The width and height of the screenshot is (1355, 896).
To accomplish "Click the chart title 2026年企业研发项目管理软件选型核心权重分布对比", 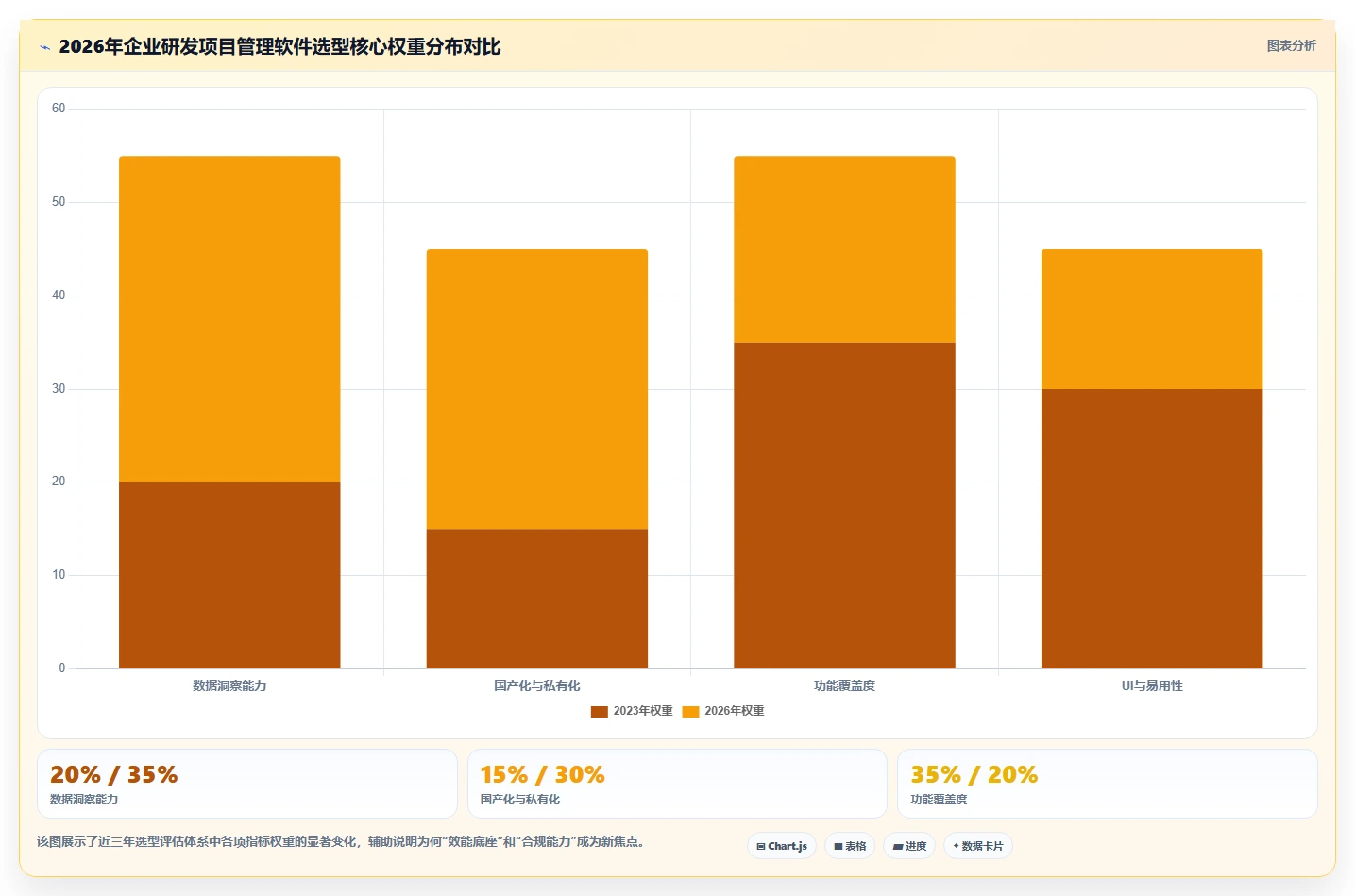I will coord(279,46).
